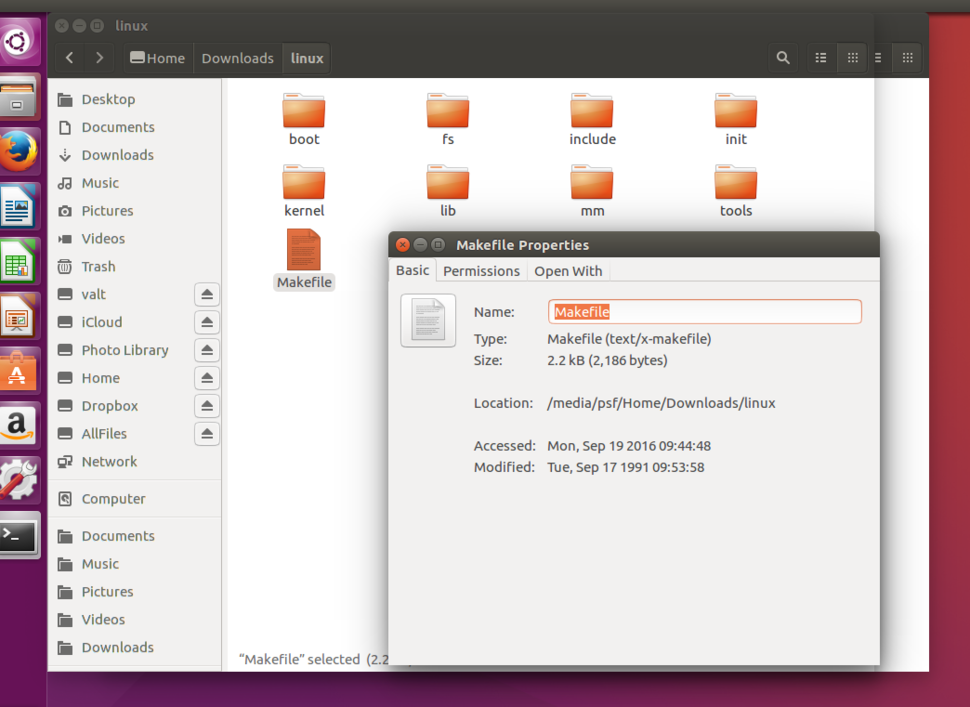Open System Settings from the dock

point(19,480)
